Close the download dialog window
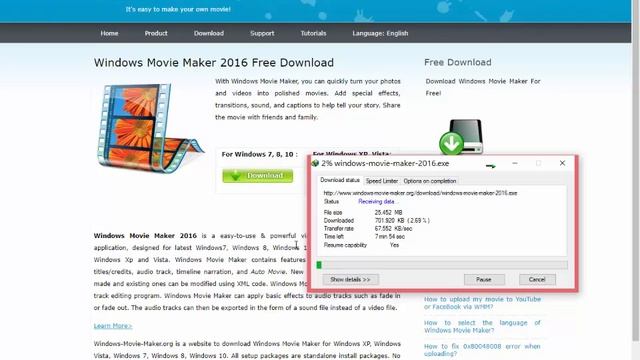Image resolution: width=640 pixels, height=360 pixels. [x=562, y=163]
